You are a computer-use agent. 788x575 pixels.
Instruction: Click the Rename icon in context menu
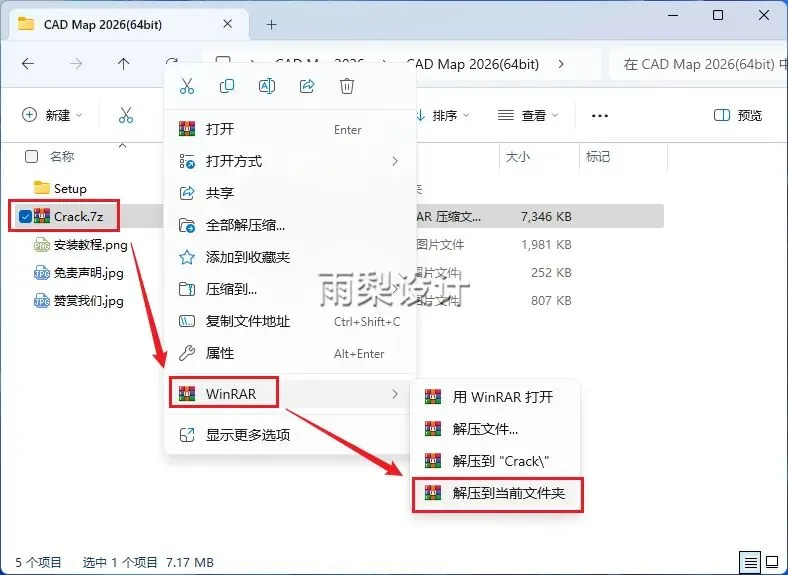(267, 86)
